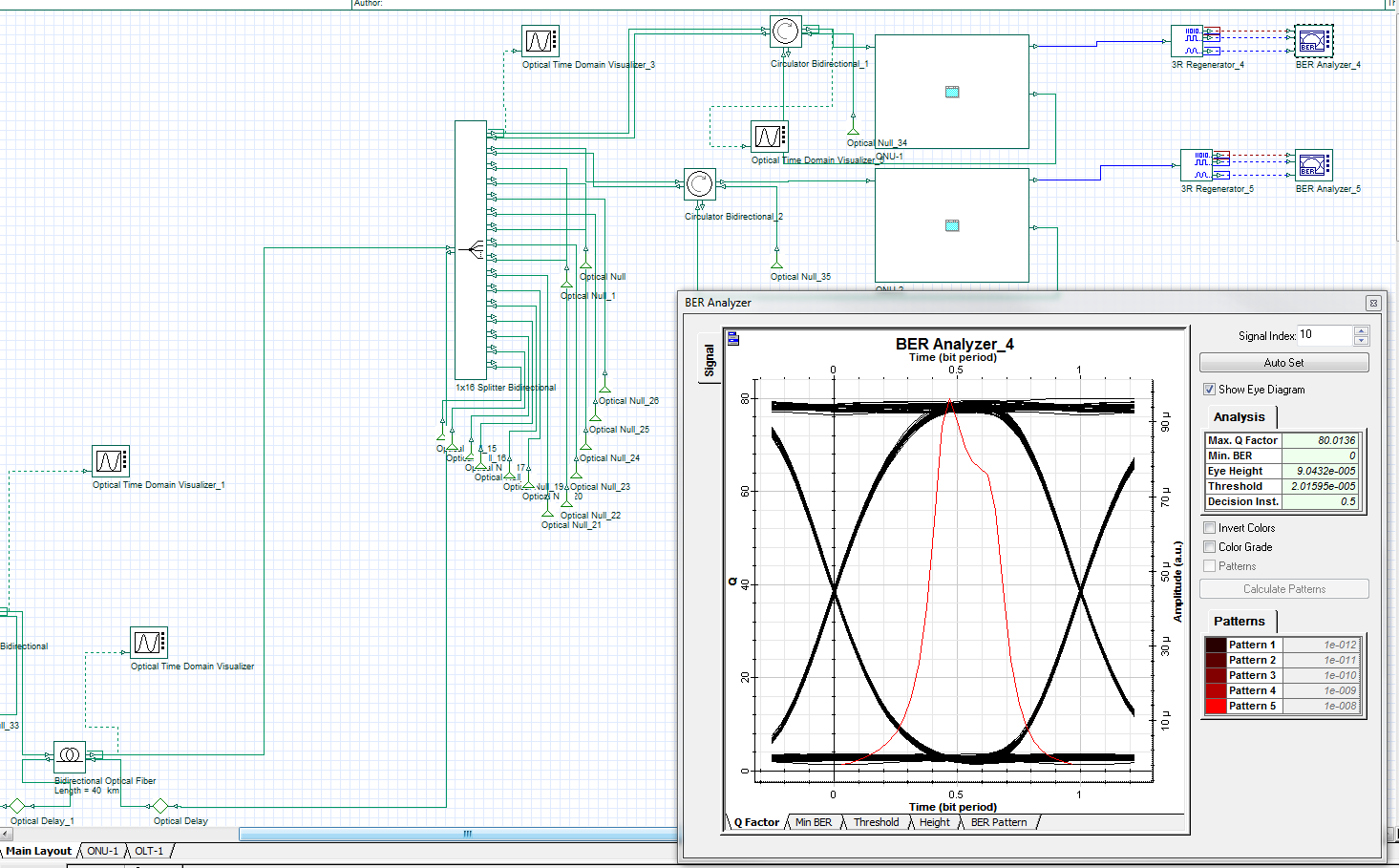The image size is (1399, 868).
Task: Select the 1x16 Splitter Bidirectional block
Action: coord(471,250)
